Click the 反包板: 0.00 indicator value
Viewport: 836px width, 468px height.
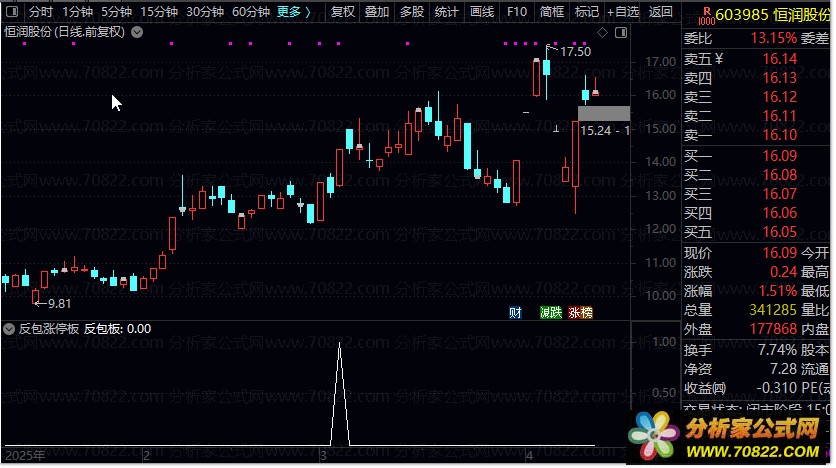pyautogui.click(x=117, y=329)
